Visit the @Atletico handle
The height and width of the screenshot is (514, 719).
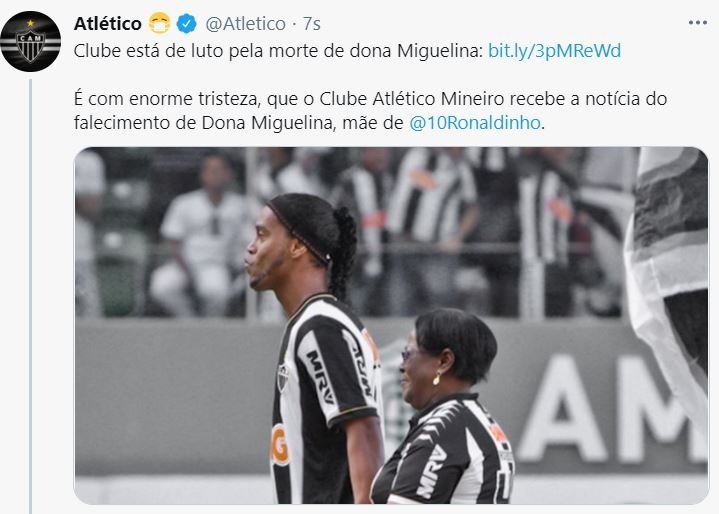(x=245, y=23)
